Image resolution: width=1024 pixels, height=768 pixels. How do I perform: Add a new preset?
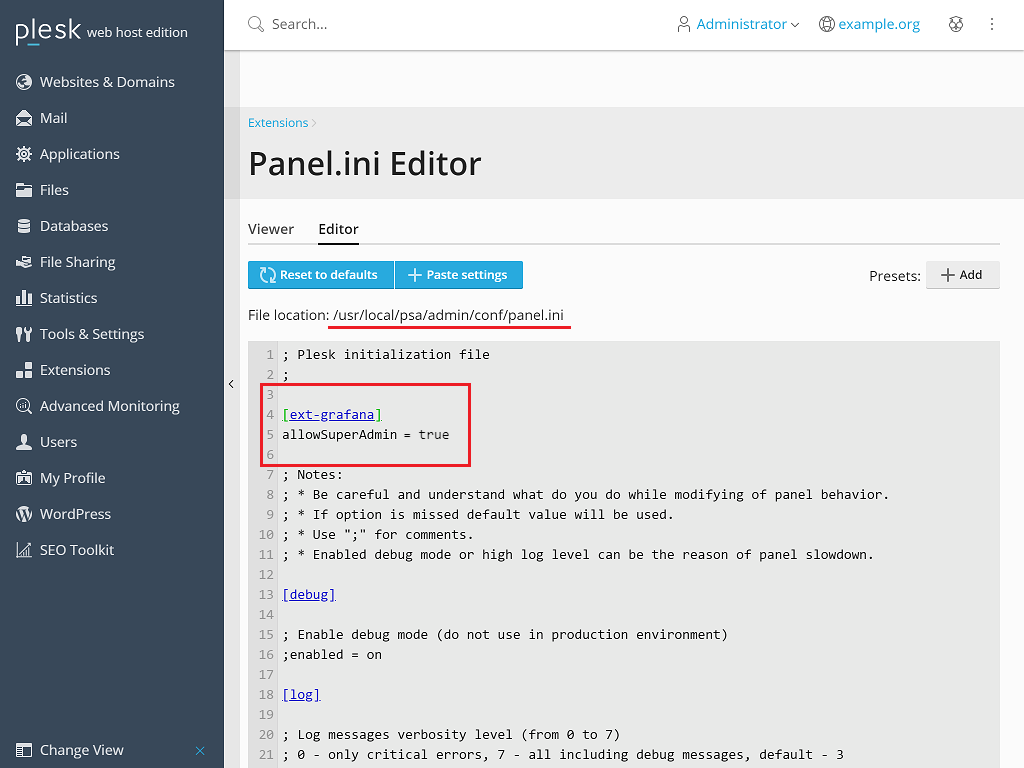pos(962,275)
